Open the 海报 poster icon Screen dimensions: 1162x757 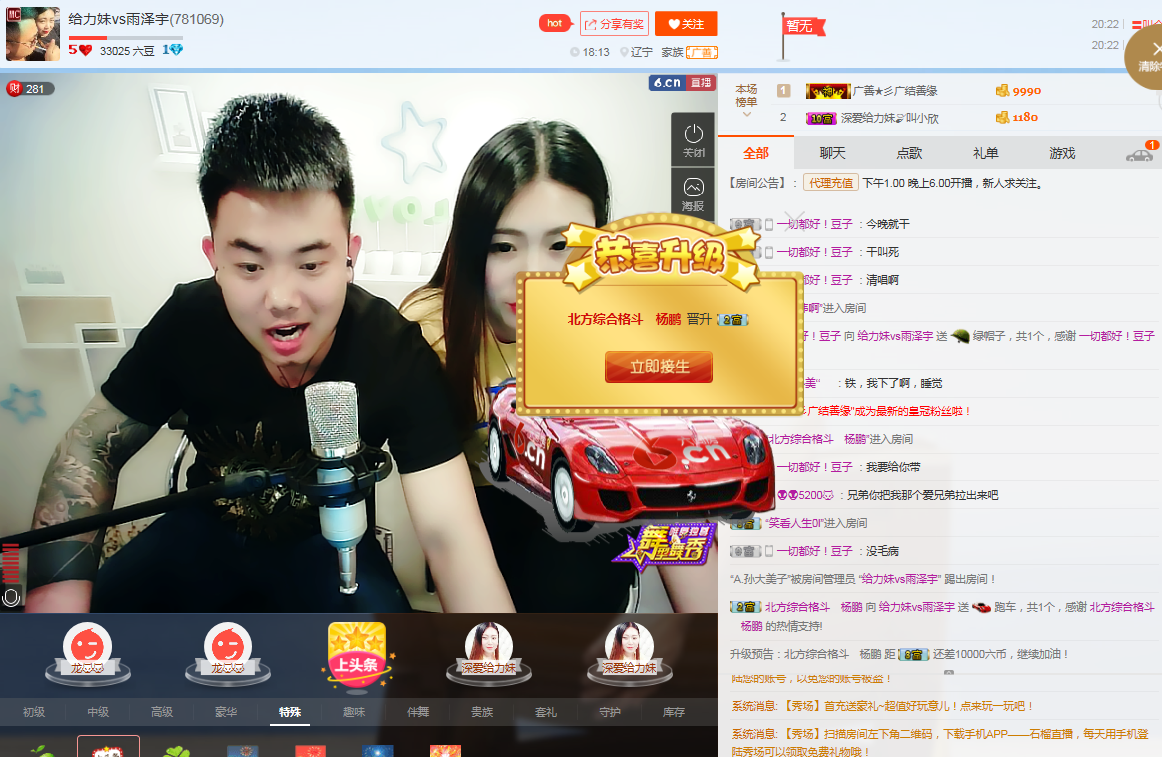coord(694,194)
